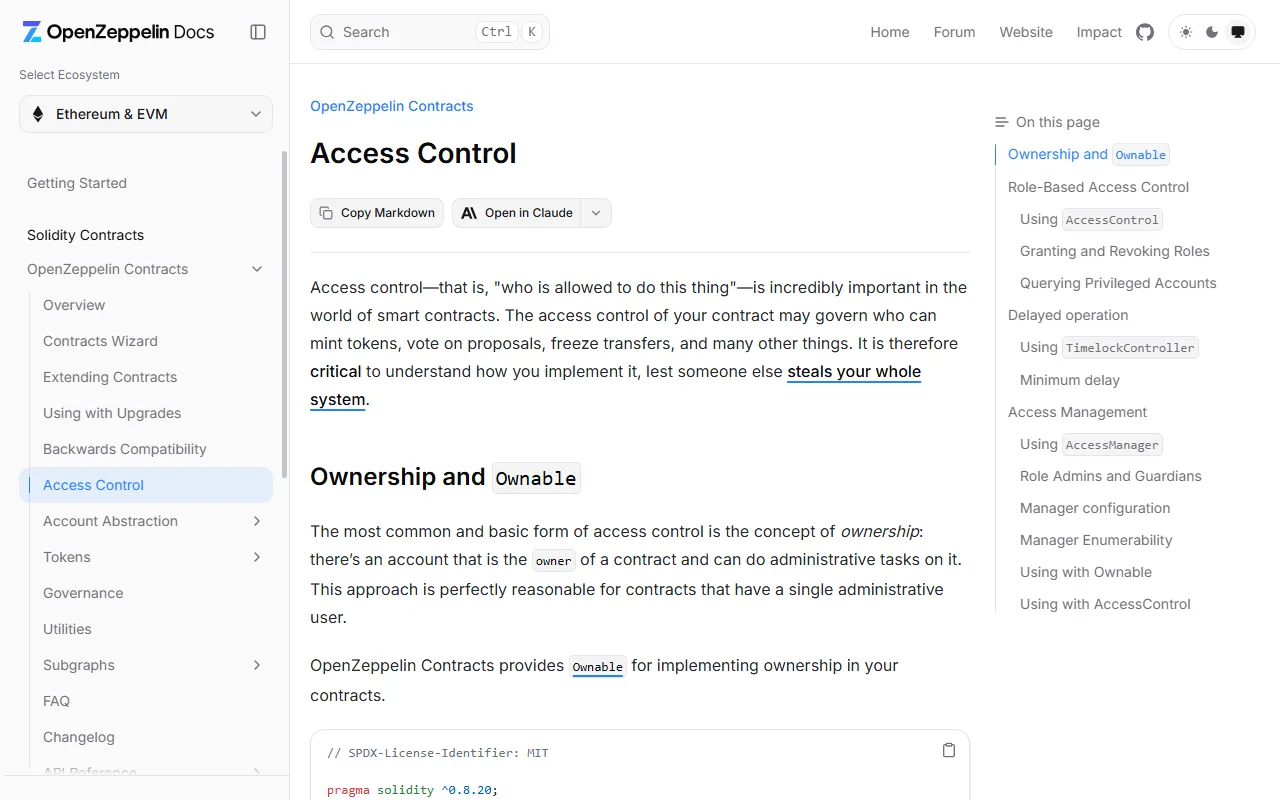
Task: Switch to dark theme moon icon
Action: pos(1212,32)
